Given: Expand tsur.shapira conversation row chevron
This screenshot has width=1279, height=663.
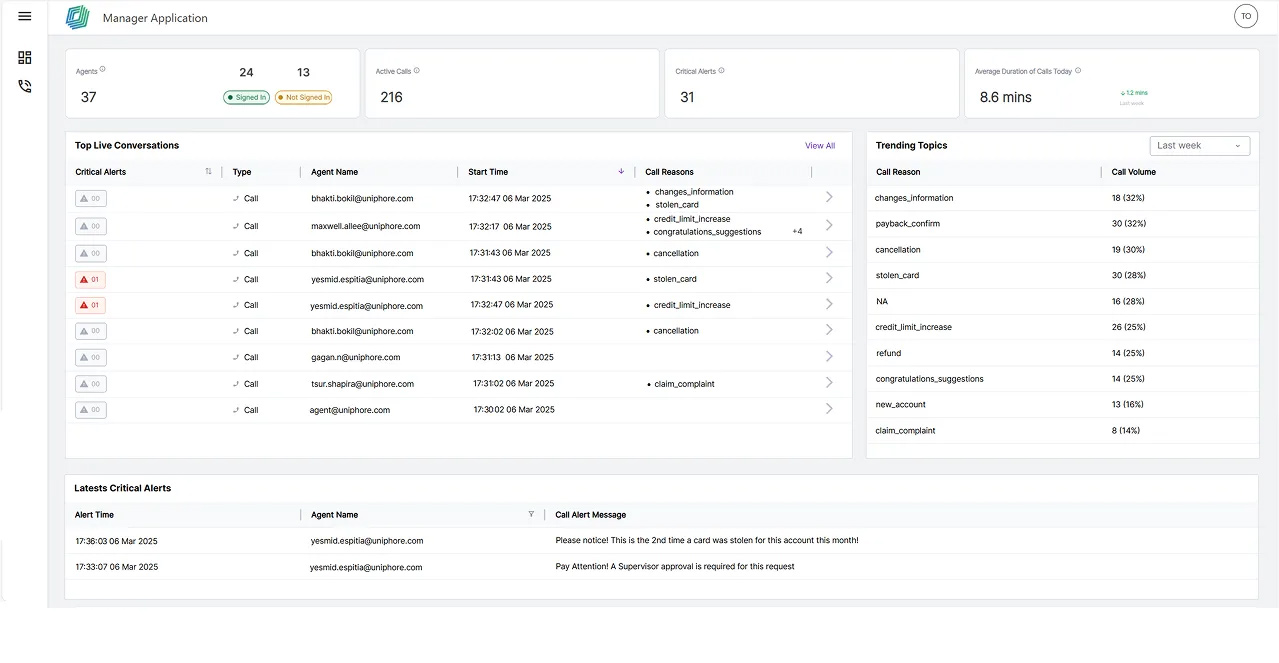Looking at the screenshot, I should [x=829, y=383].
